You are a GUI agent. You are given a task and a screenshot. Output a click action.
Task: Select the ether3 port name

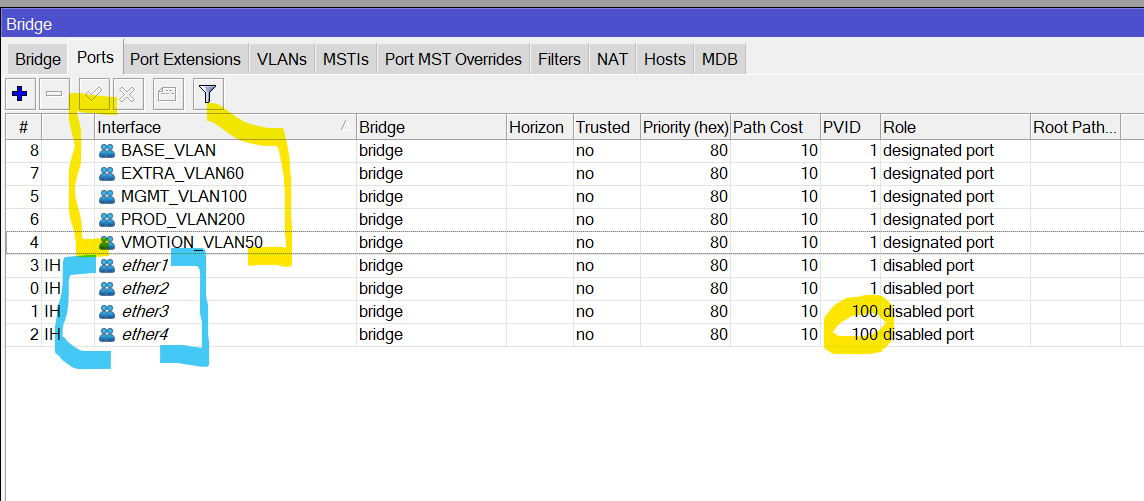pyautogui.click(x=144, y=311)
